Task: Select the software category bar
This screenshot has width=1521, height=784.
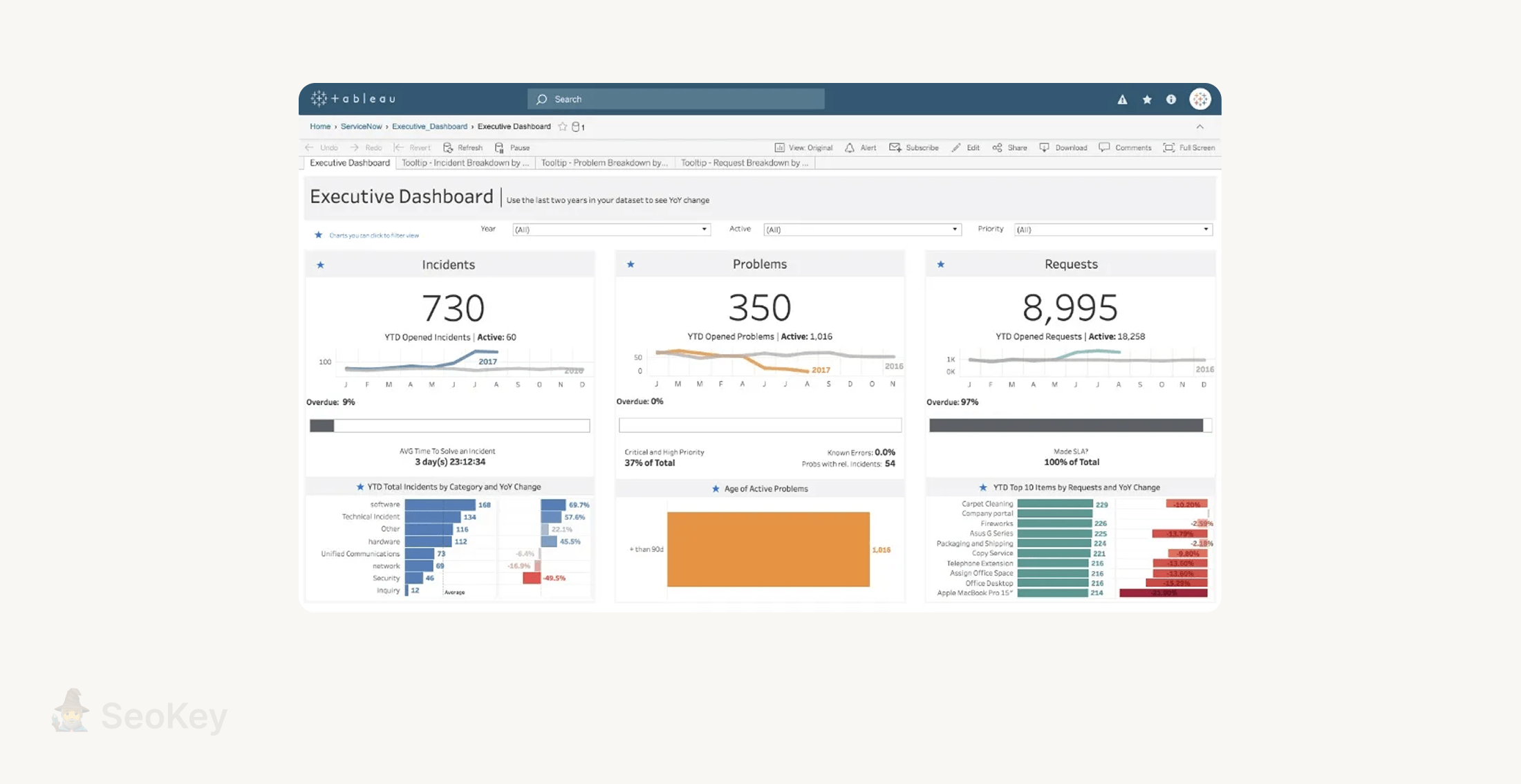Action: (x=440, y=505)
